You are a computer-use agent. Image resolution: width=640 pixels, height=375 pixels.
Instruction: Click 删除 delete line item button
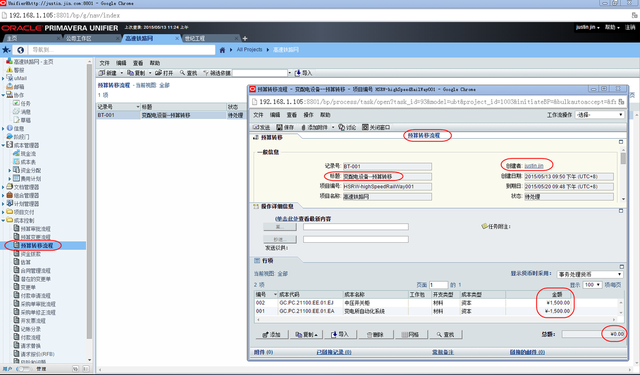click(376, 334)
